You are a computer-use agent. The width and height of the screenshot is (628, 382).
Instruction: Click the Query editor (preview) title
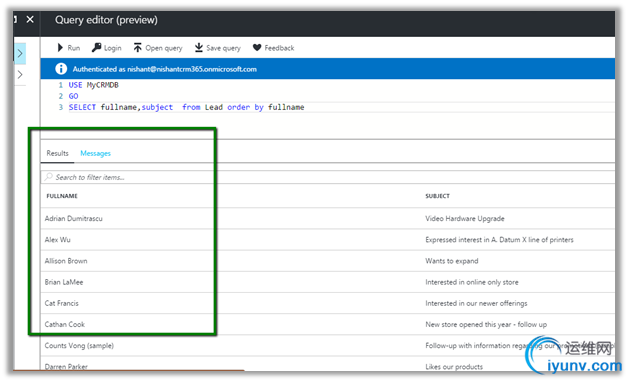click(106, 20)
